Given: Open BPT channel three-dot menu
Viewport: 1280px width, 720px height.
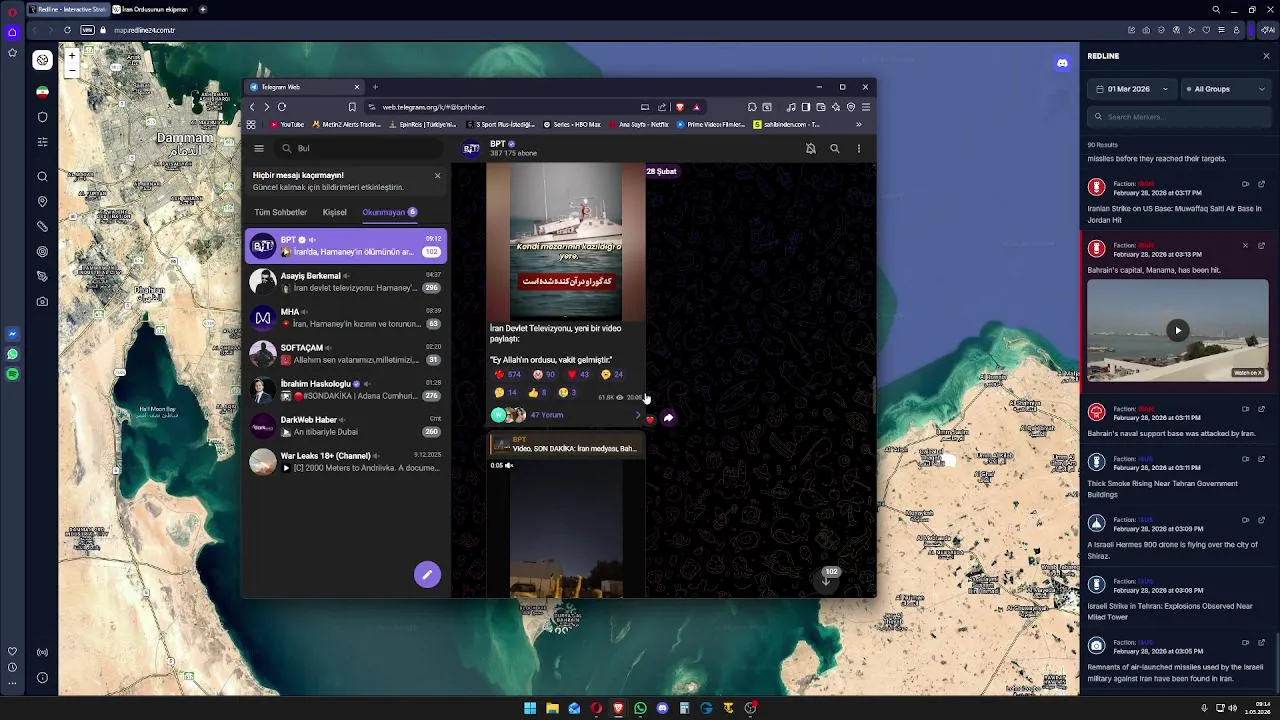Looking at the screenshot, I should (x=859, y=149).
